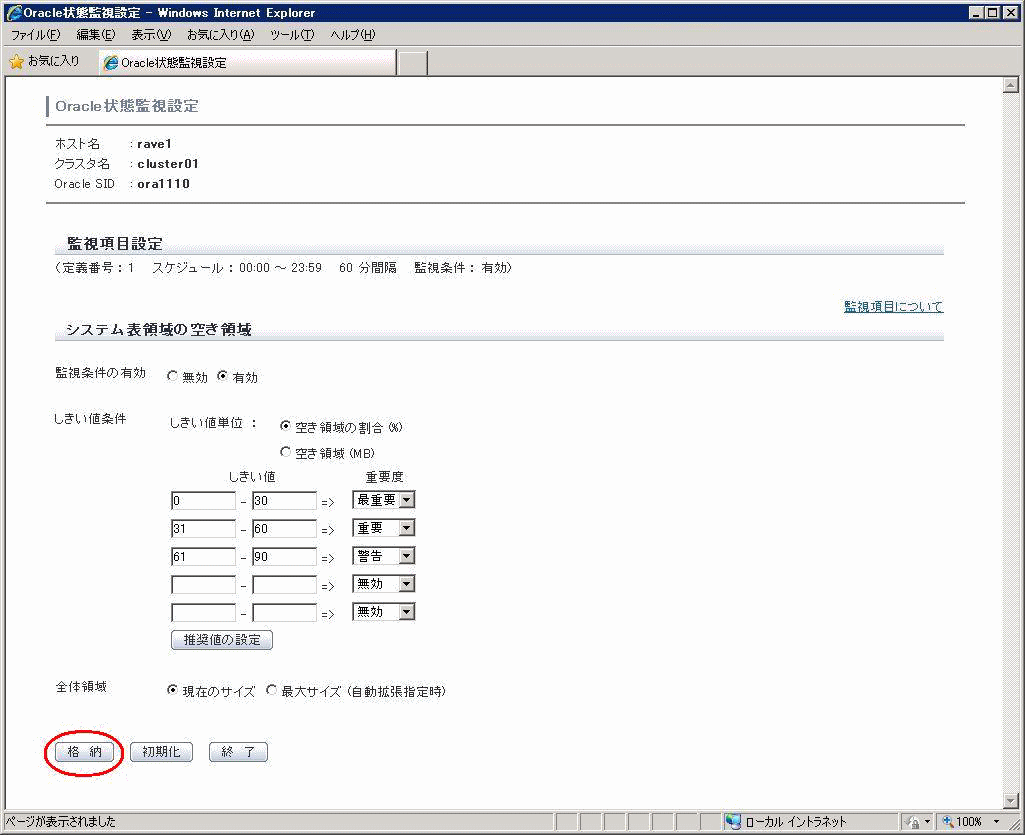The width and height of the screenshot is (1025, 835).
Task: Click the local intranet zone icon
Action: (733, 821)
